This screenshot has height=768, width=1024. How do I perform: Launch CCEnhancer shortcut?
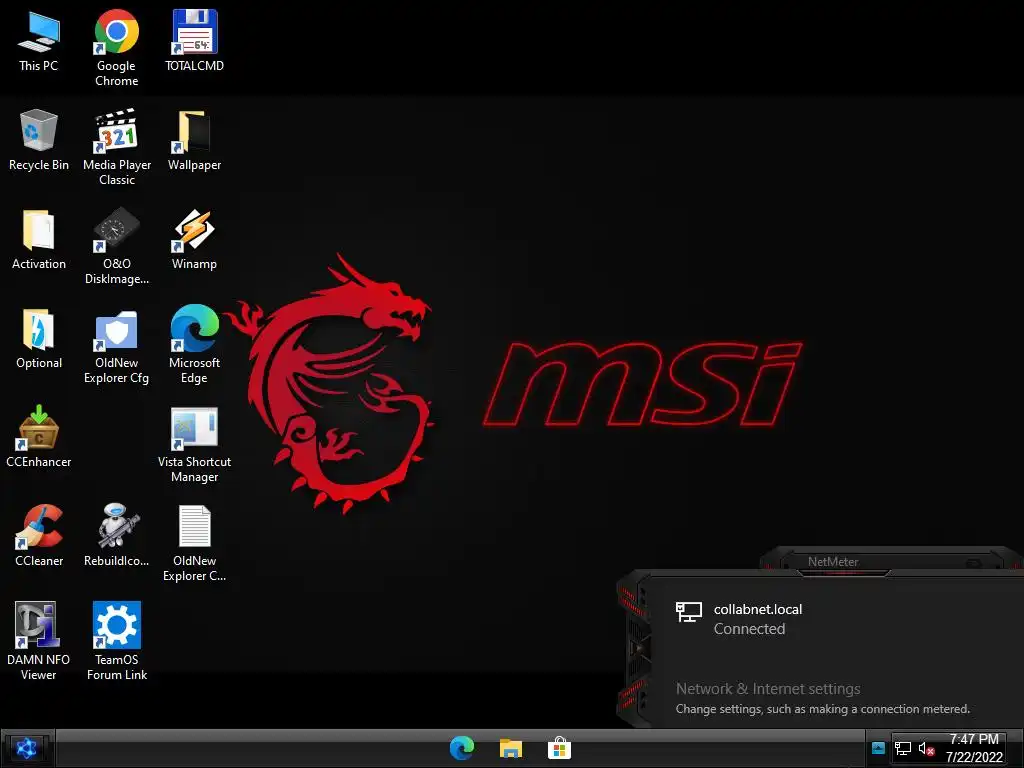pyautogui.click(x=39, y=437)
